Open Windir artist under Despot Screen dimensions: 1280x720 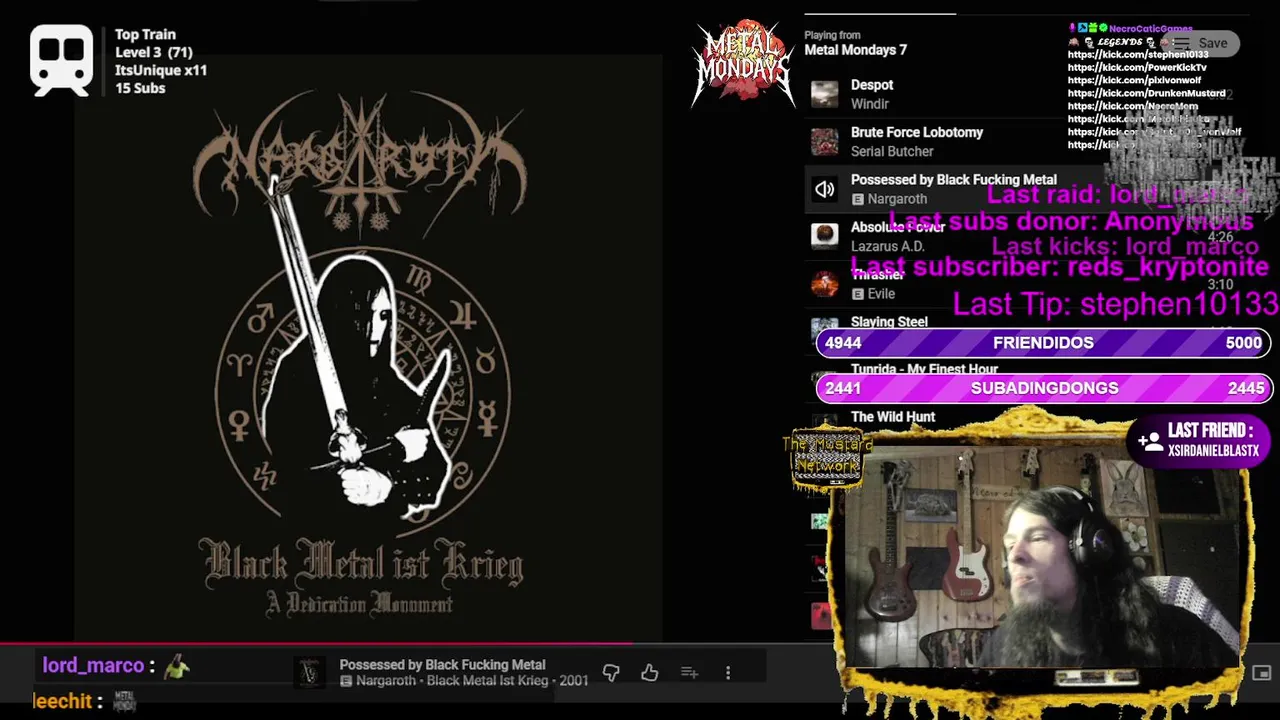coord(870,104)
